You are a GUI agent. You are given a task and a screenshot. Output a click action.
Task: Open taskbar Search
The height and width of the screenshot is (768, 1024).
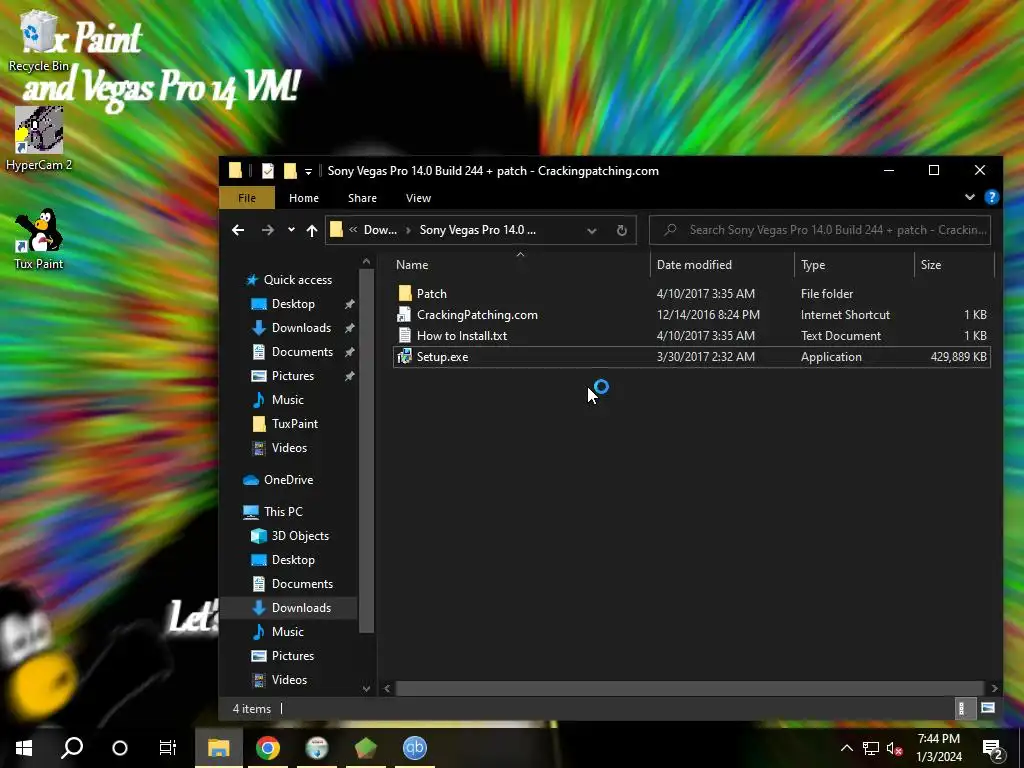click(72, 748)
